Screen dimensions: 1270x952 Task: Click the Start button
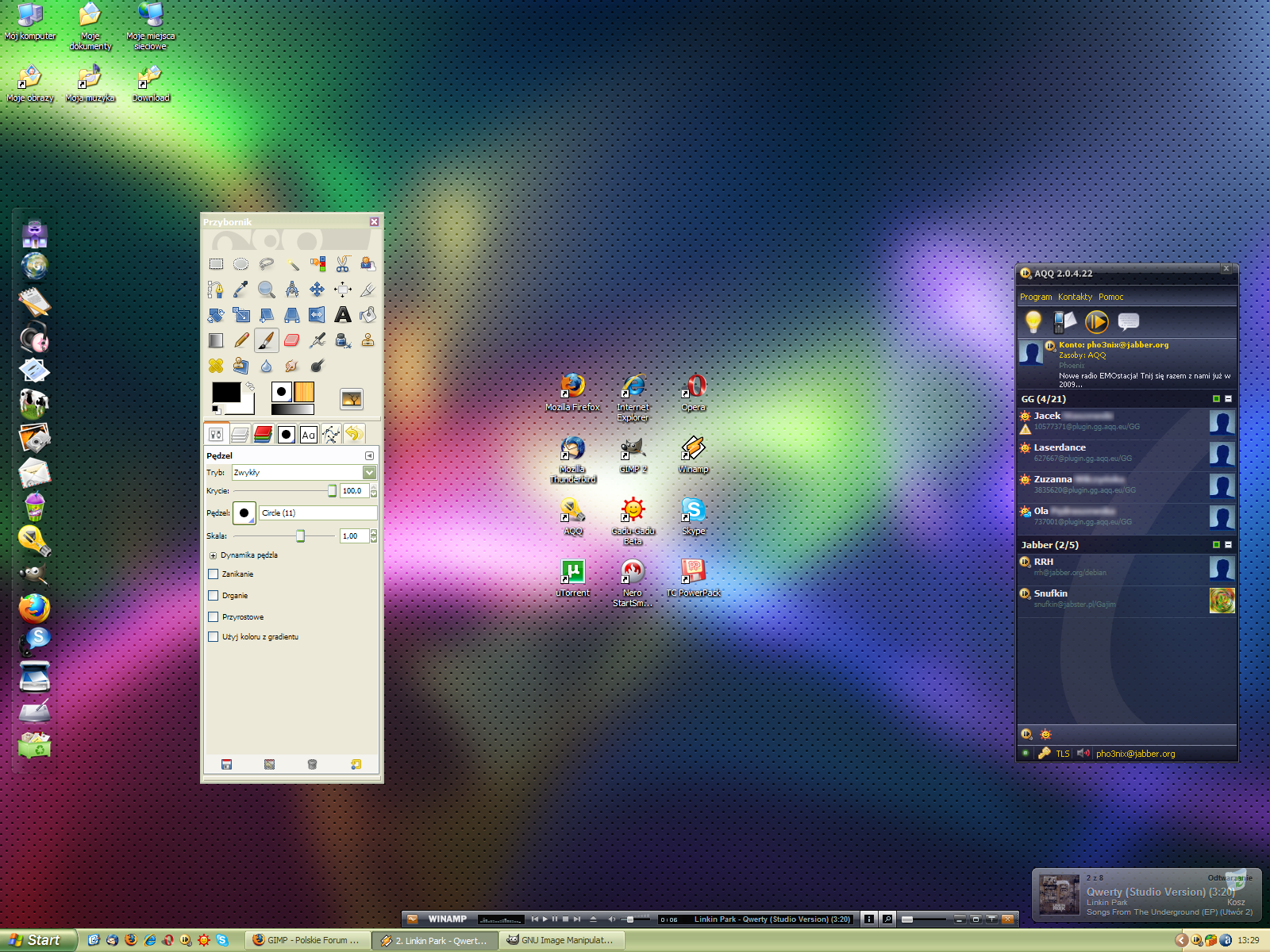37,940
